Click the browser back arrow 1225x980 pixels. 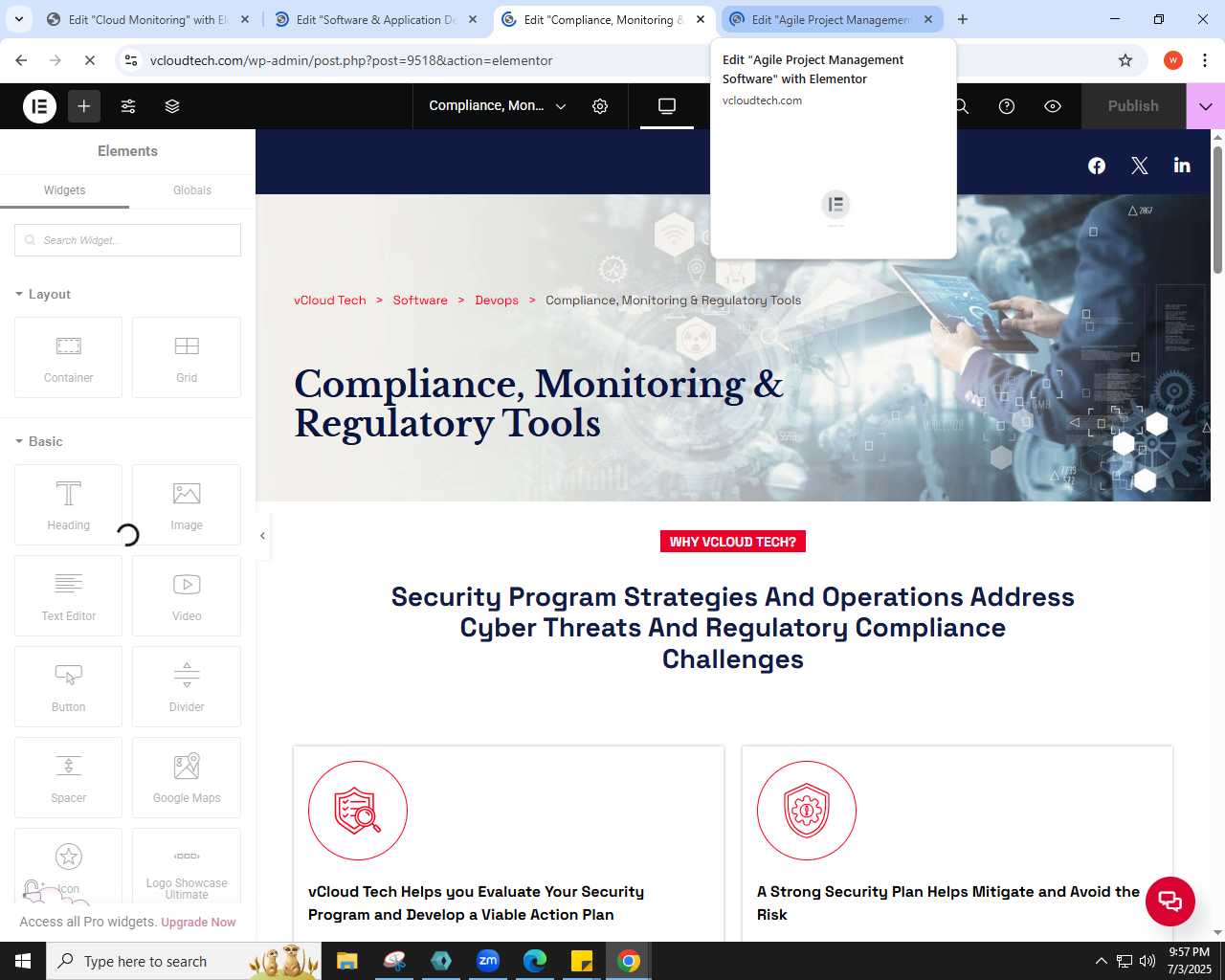click(21, 60)
